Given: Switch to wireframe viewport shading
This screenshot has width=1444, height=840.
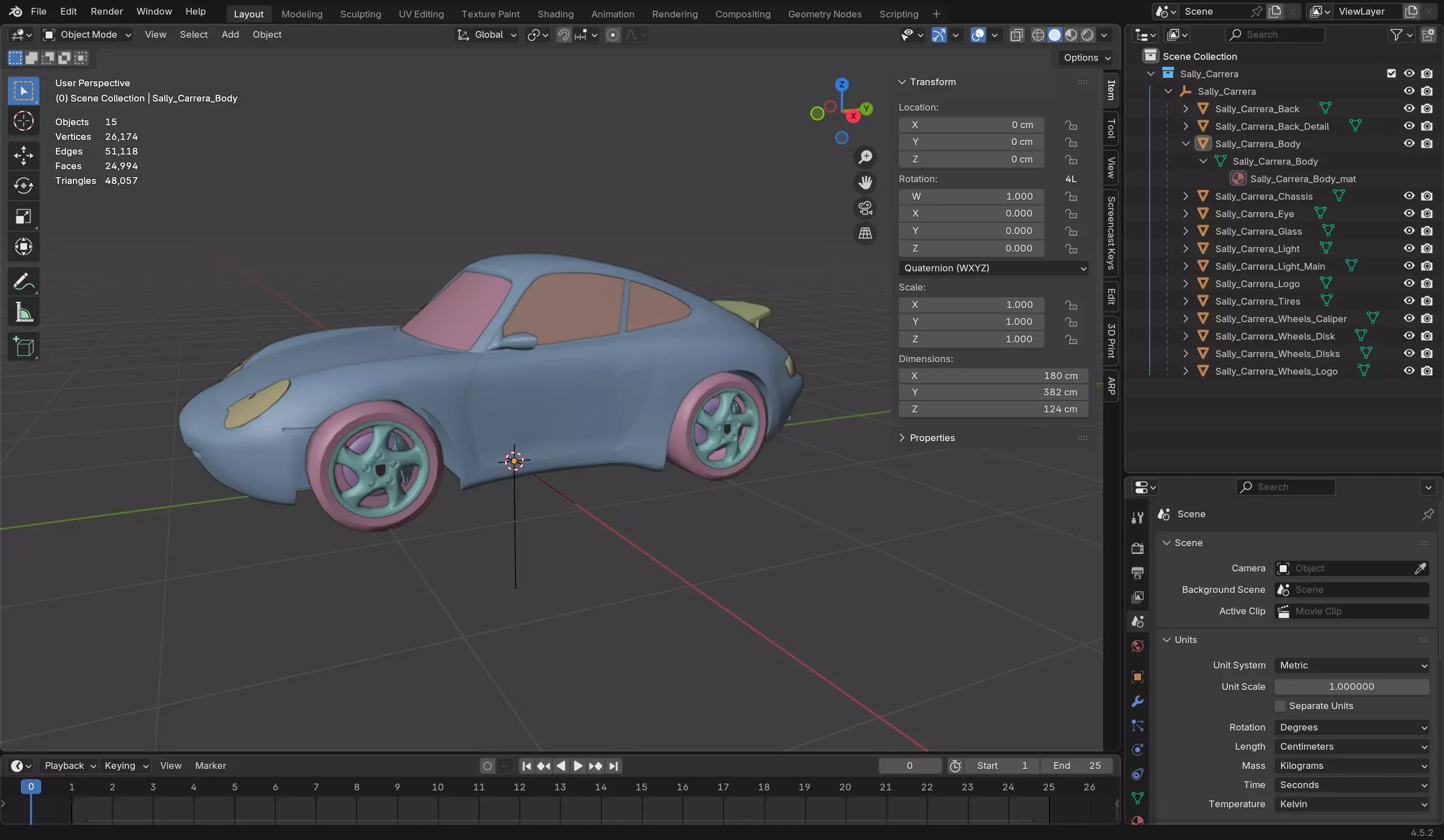Looking at the screenshot, I should 1038,35.
